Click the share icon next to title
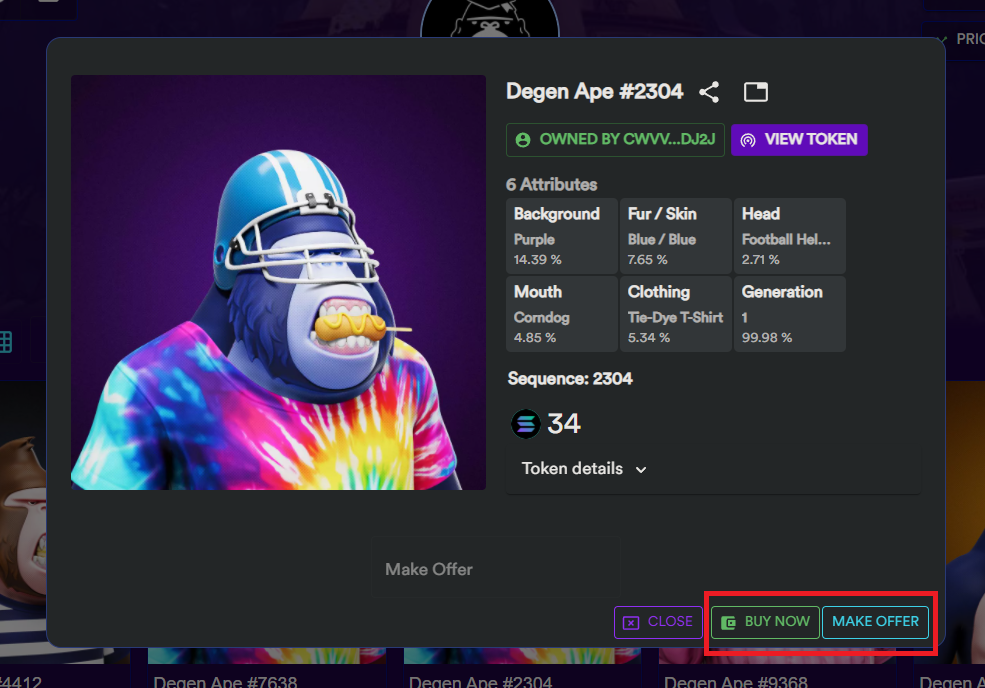Screen dimensions: 985x688 pos(709,92)
